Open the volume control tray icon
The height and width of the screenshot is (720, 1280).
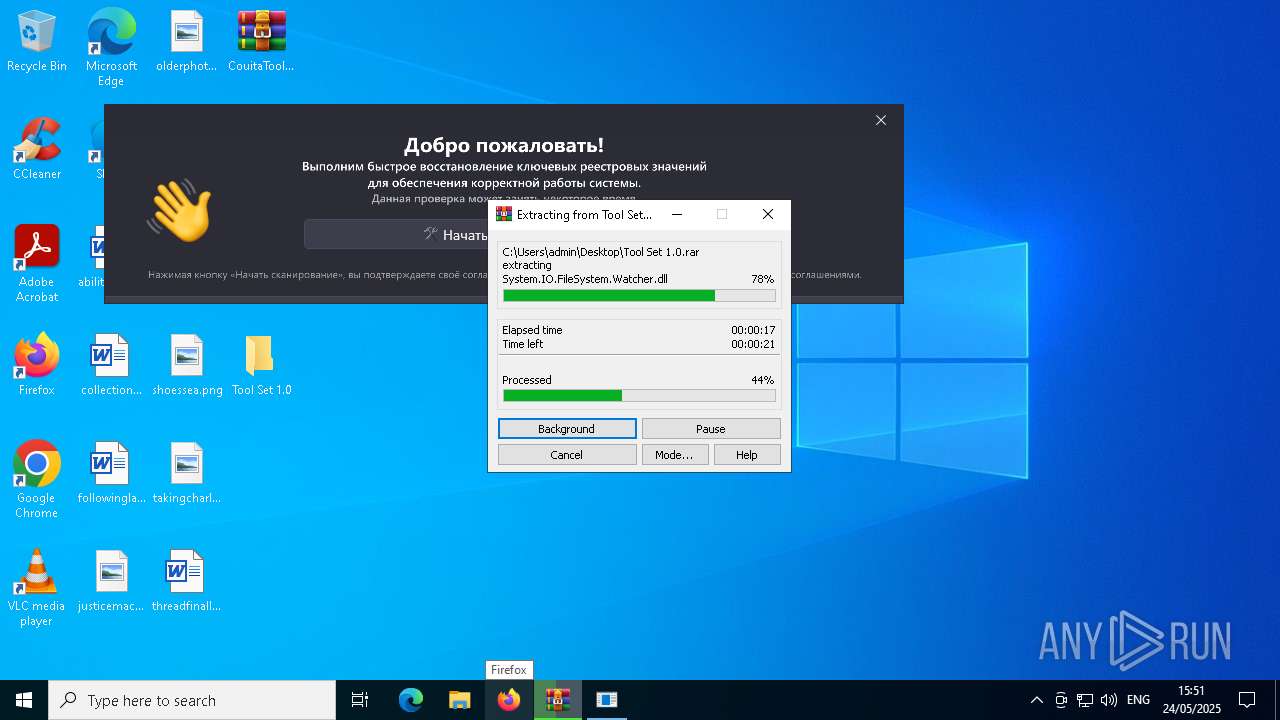click(x=1109, y=700)
